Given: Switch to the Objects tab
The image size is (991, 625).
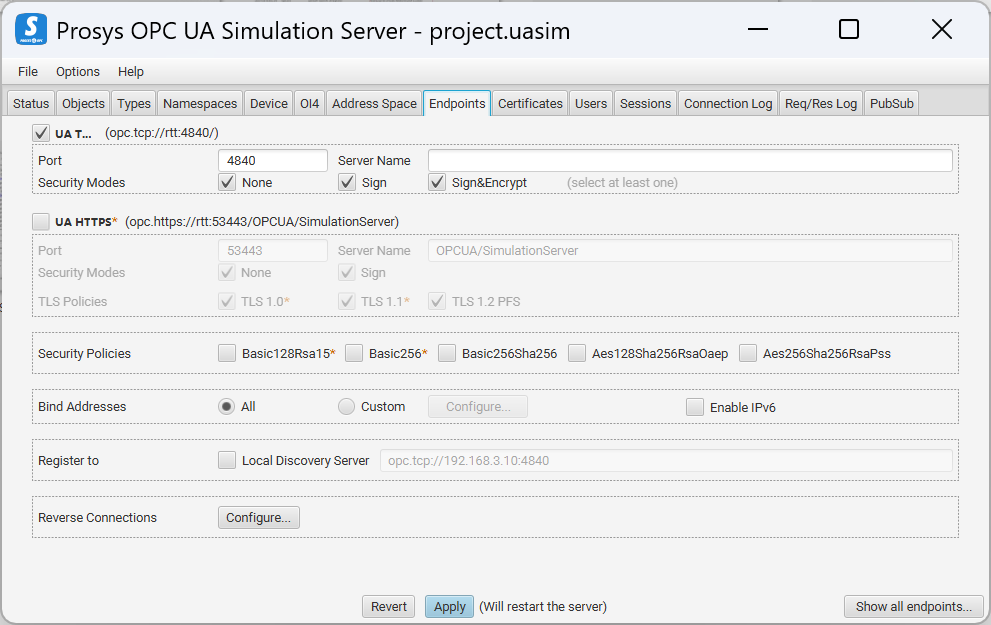Looking at the screenshot, I should [83, 104].
